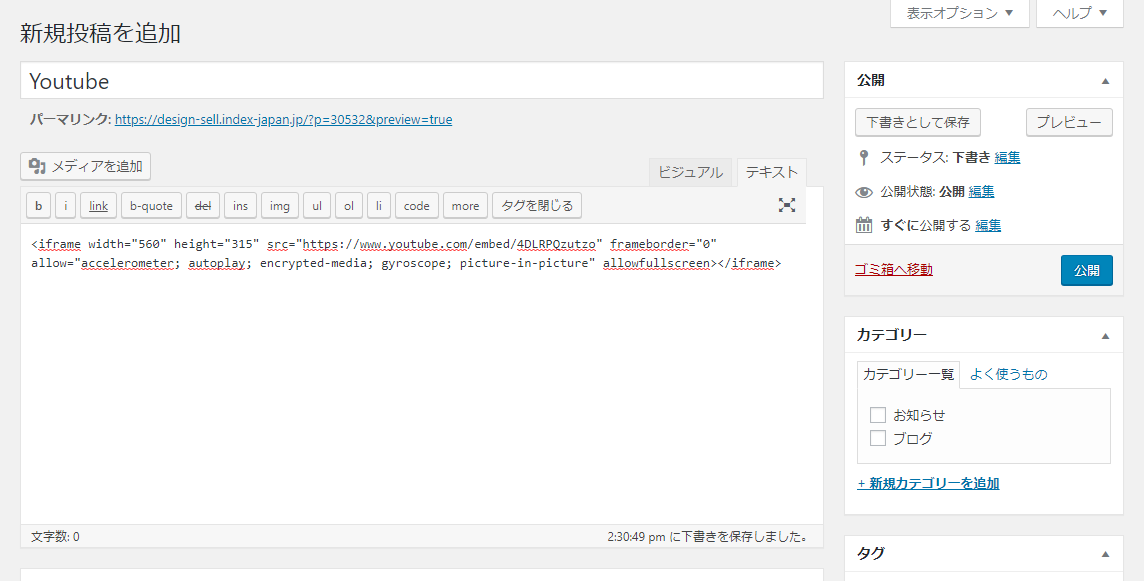This screenshot has height=581, width=1144.
Task: Tick the ブログ category checkbox
Action: tap(878, 438)
